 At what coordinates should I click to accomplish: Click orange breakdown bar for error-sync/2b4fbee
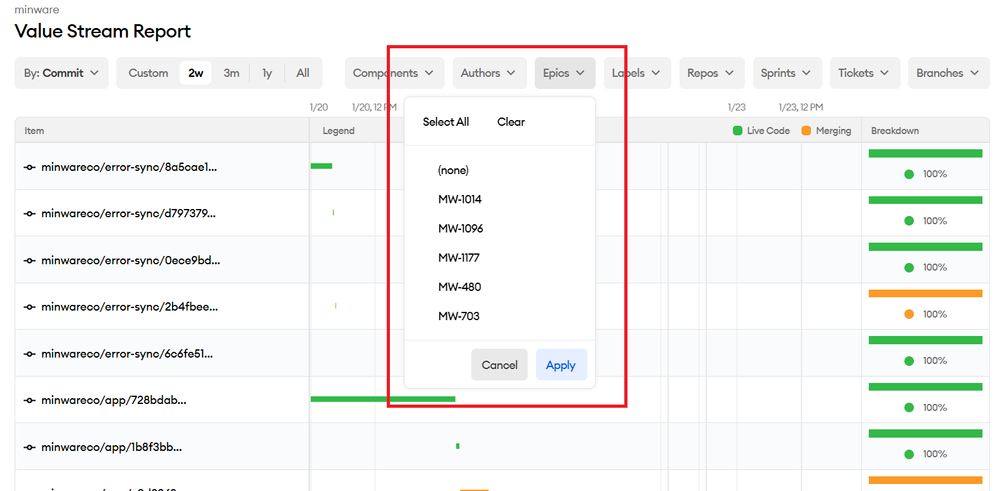pyautogui.click(x=925, y=294)
